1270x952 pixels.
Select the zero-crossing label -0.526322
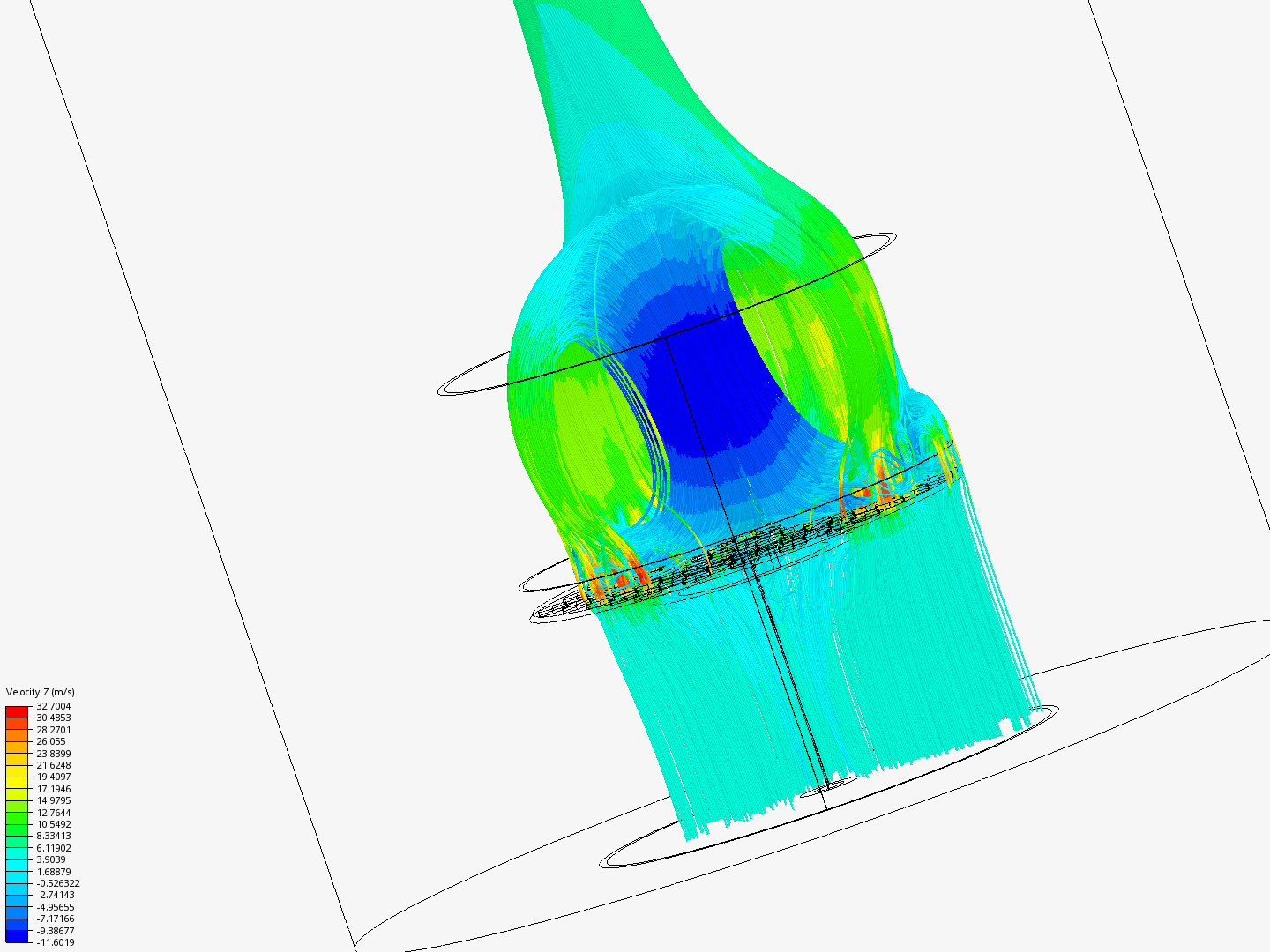click(58, 881)
